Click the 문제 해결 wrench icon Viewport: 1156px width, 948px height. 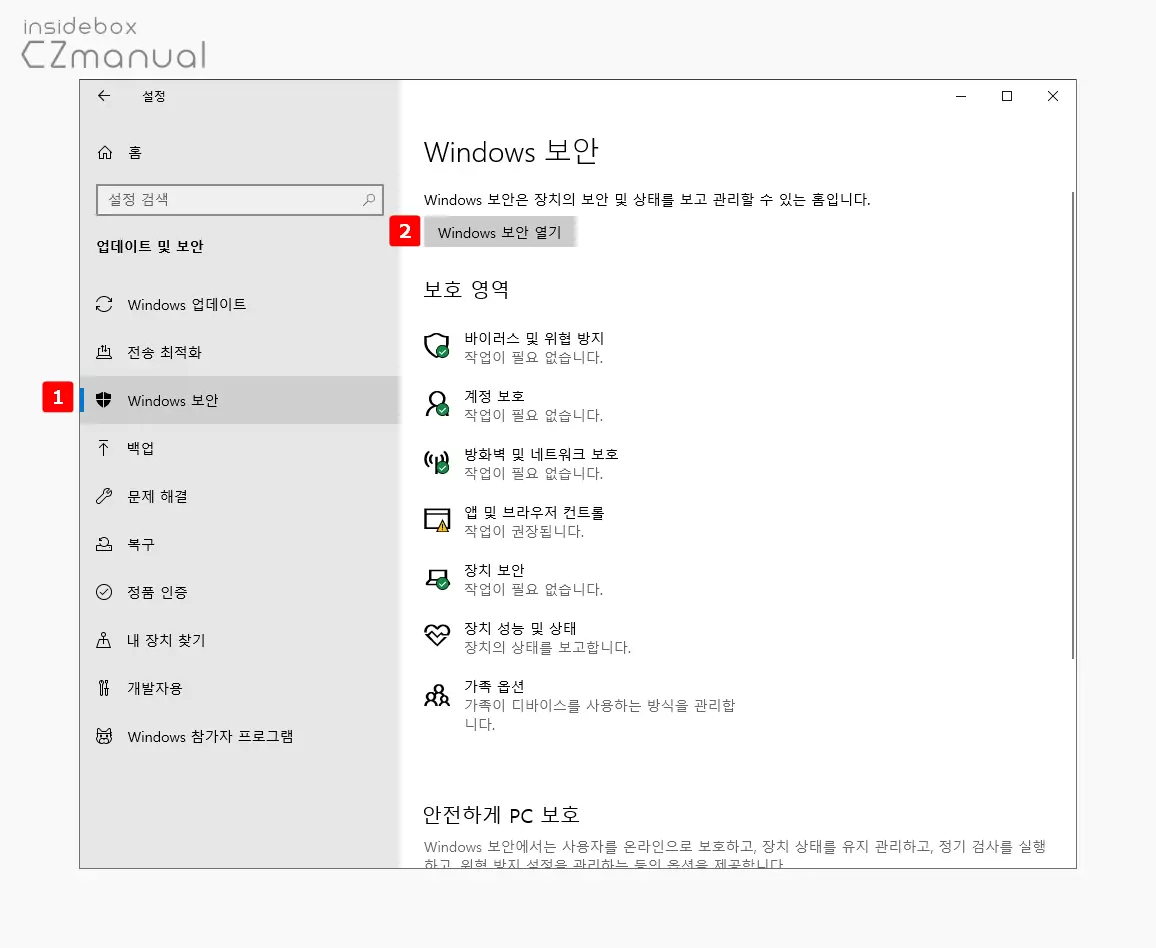tap(104, 496)
